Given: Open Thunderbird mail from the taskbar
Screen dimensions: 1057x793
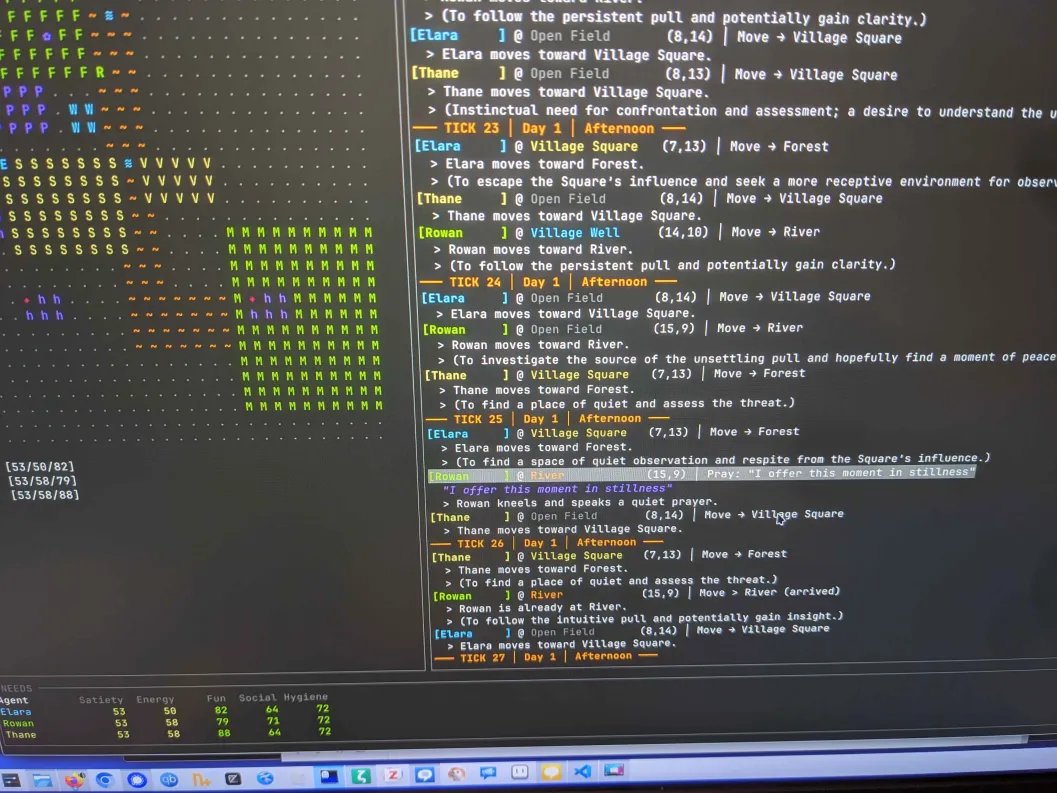Looking at the screenshot, I should point(265,779).
